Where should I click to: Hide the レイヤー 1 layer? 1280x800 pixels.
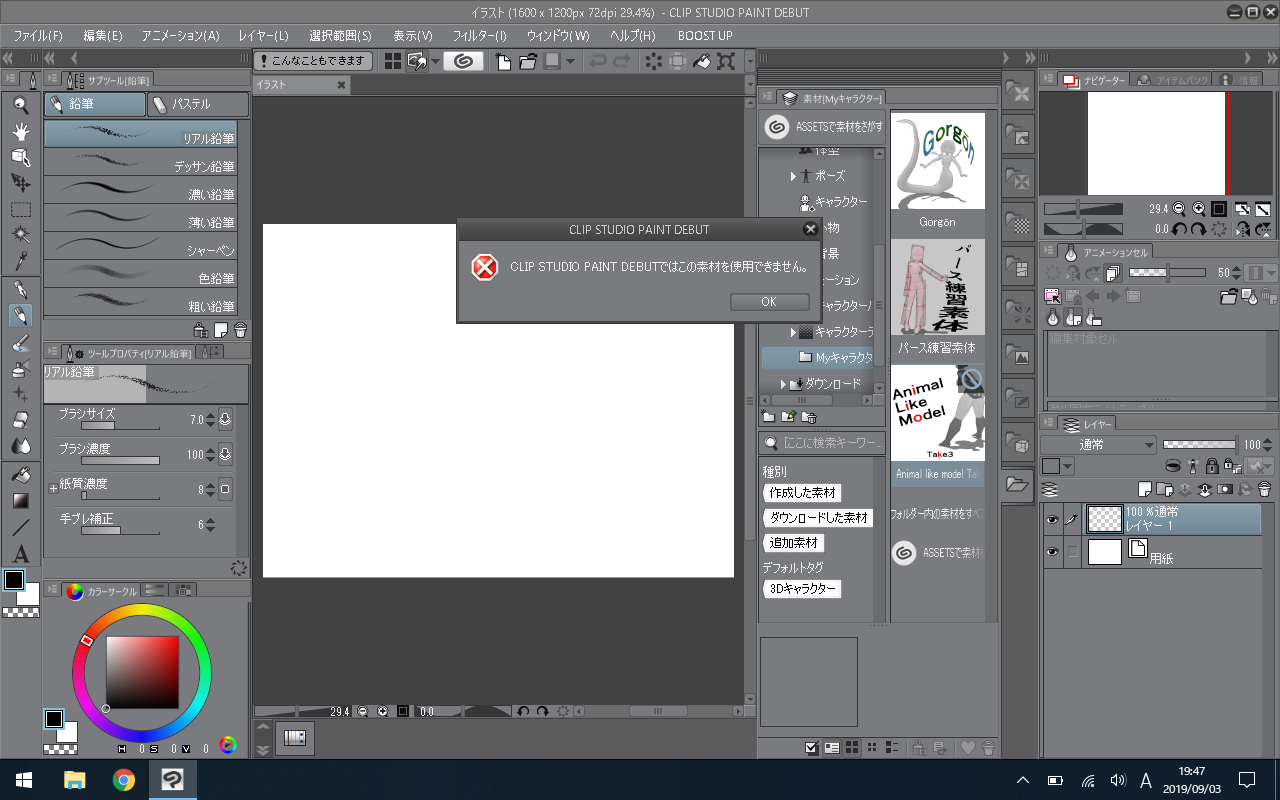[1052, 519]
